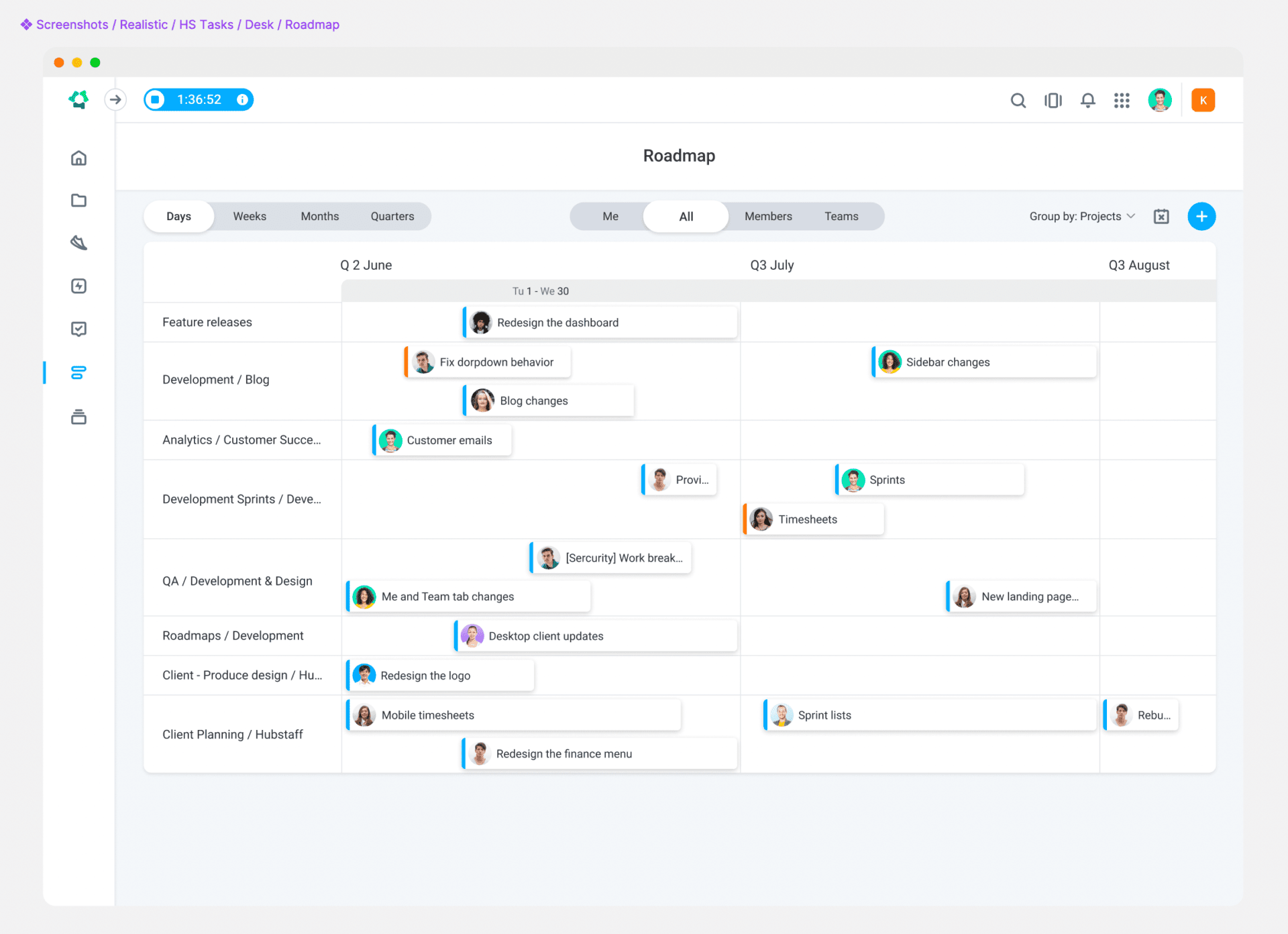Select the Roadmap timeline icon in the sidebar

tap(78, 372)
